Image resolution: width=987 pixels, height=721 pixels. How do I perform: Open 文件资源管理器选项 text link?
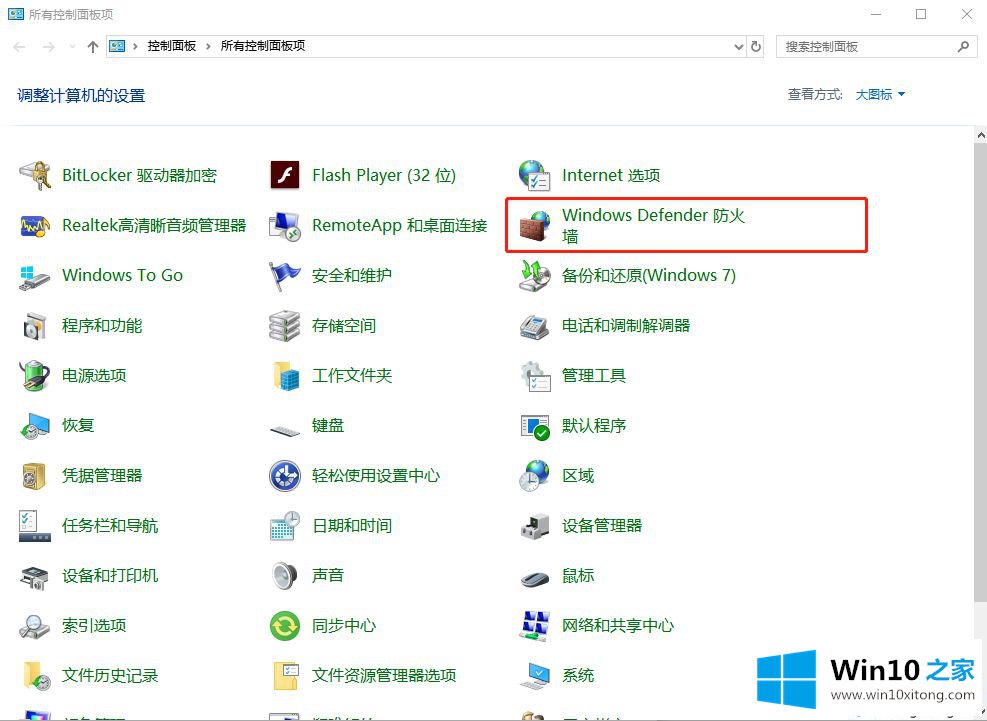384,676
